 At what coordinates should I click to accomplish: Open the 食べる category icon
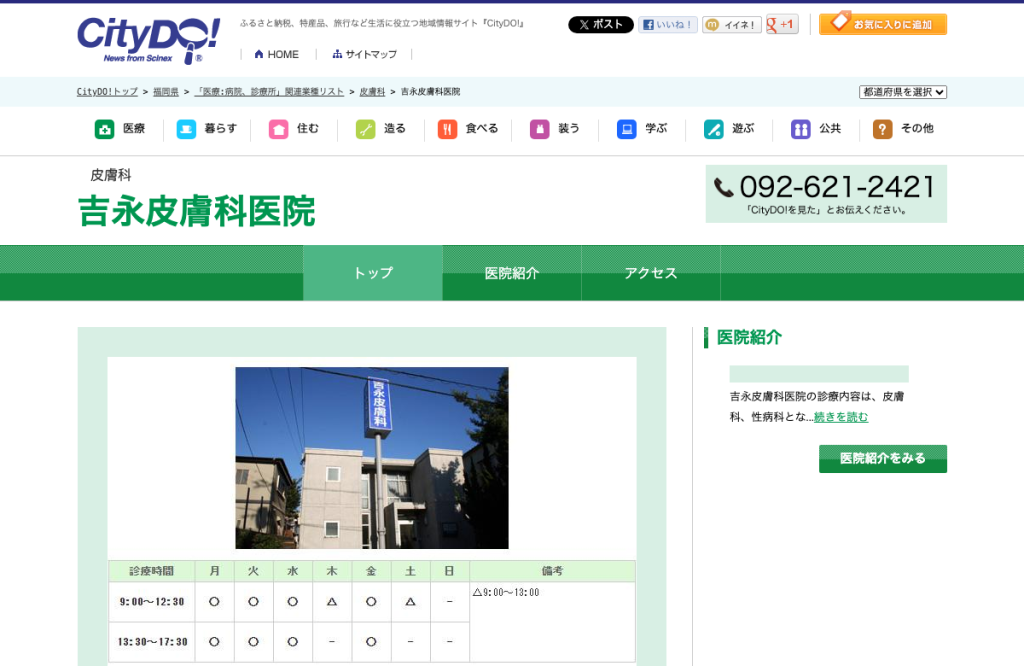[x=447, y=129]
